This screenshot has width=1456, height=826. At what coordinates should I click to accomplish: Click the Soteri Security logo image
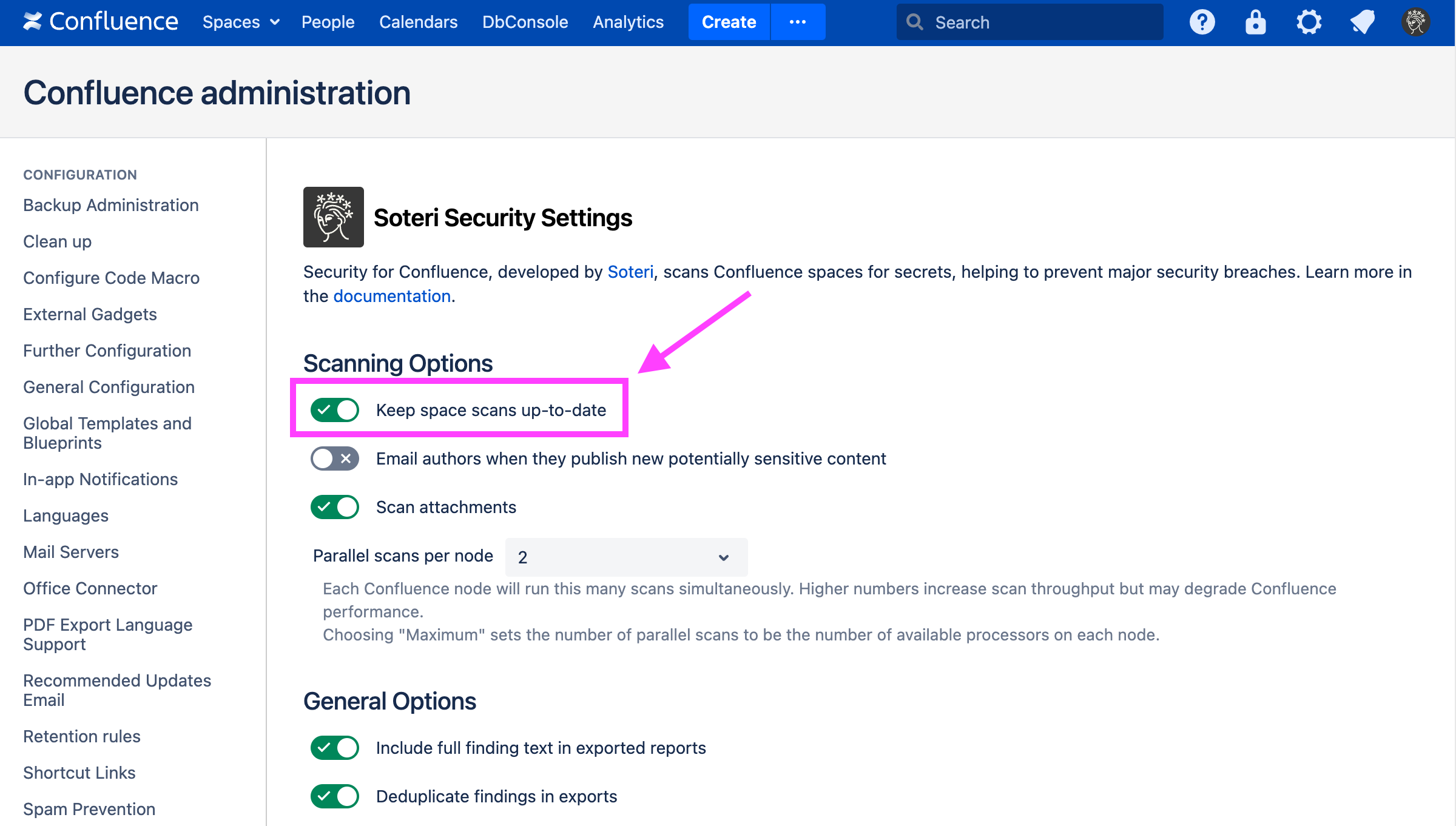click(x=333, y=217)
